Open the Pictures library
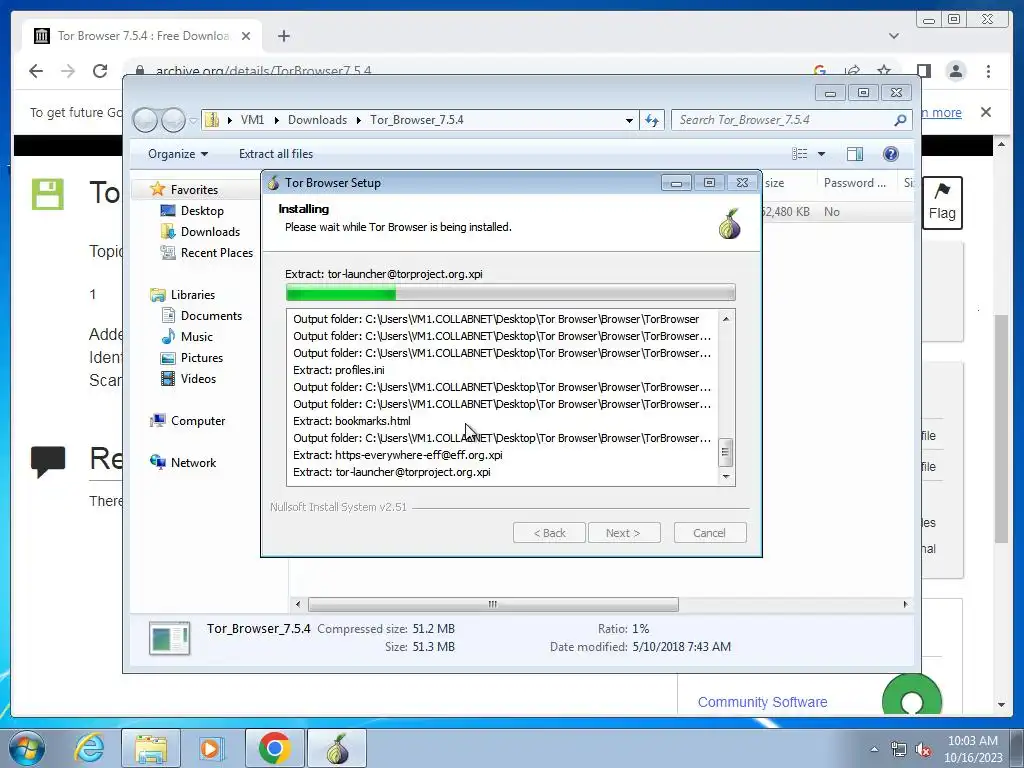Screen dimensions: 1024x768 [202, 357]
